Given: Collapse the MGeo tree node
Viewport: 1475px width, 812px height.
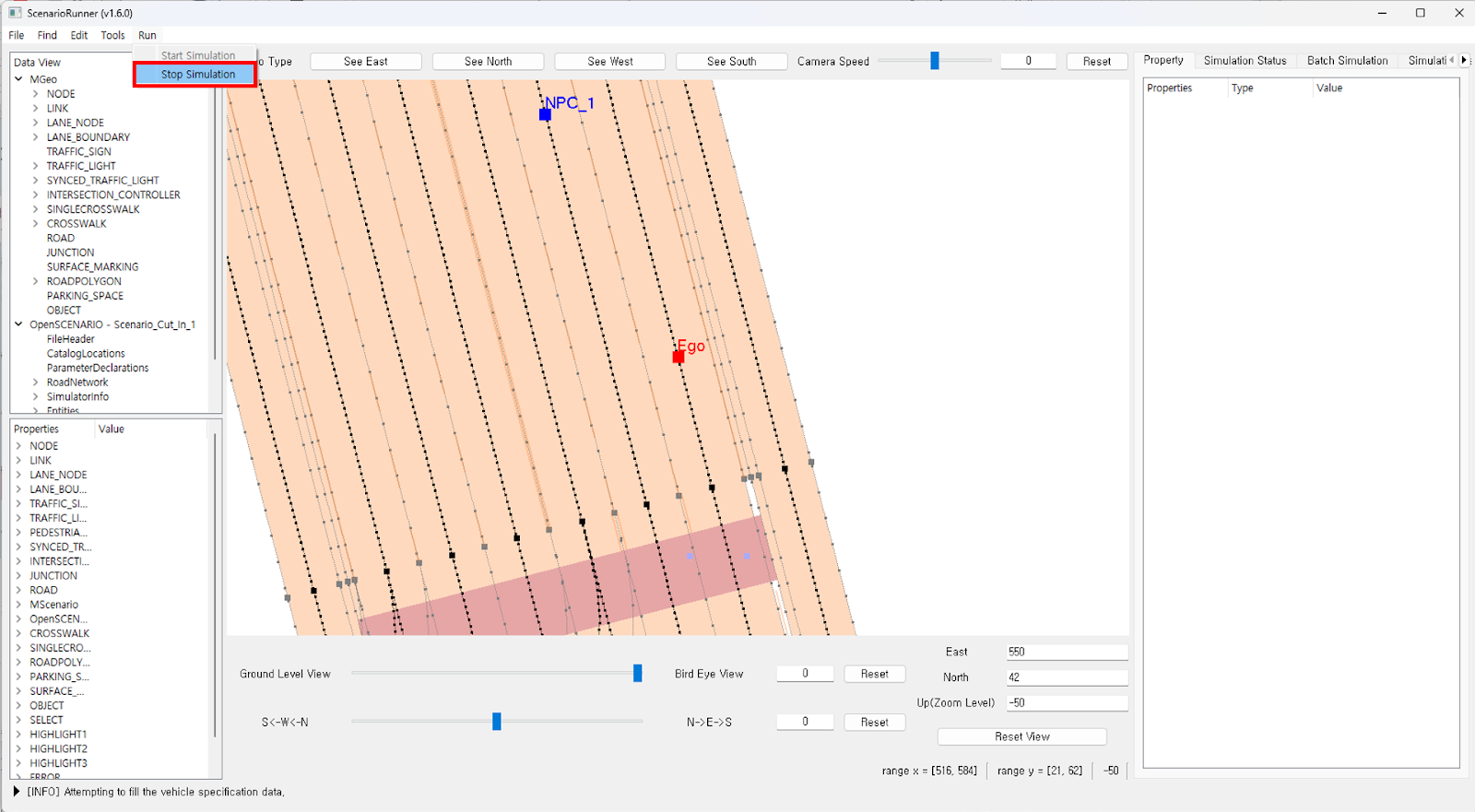Looking at the screenshot, I should [x=18, y=79].
